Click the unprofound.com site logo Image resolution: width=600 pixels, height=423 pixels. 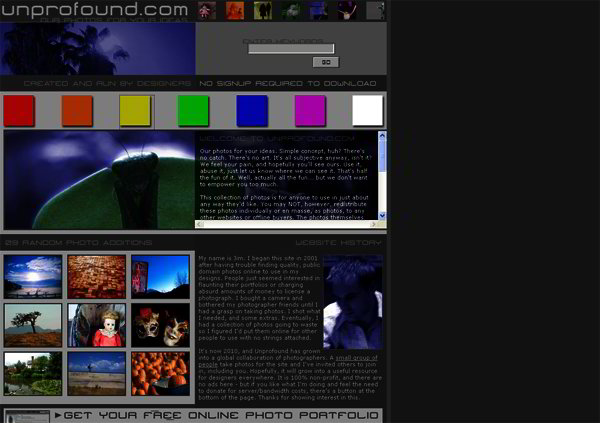[x=95, y=10]
